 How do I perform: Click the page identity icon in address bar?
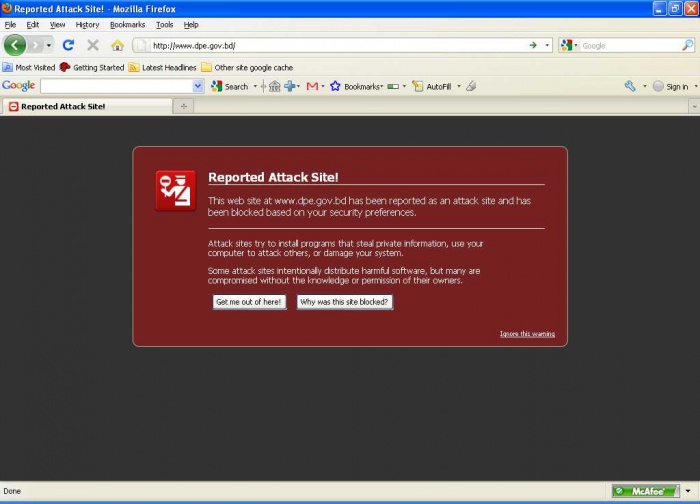coord(141,45)
